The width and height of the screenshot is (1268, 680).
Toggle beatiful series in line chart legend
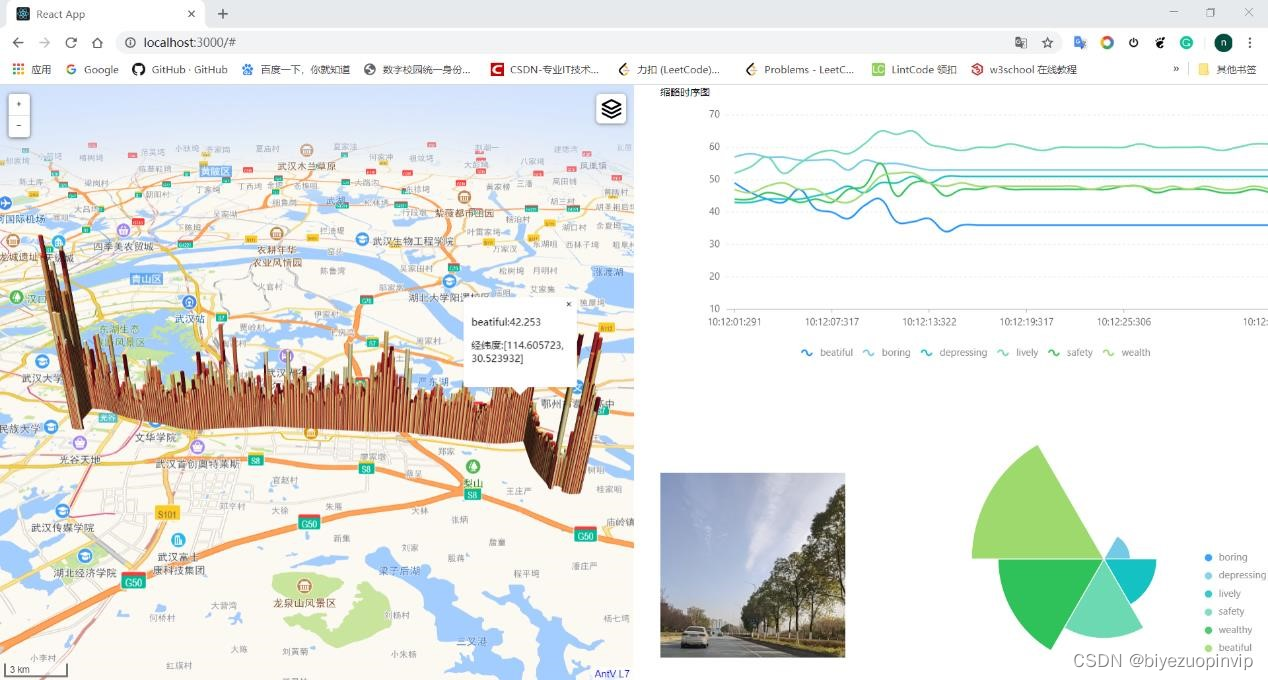click(x=827, y=353)
